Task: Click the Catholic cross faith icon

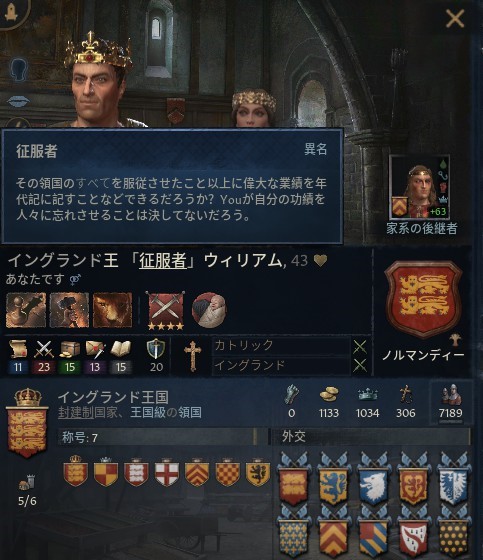Action: tap(193, 356)
